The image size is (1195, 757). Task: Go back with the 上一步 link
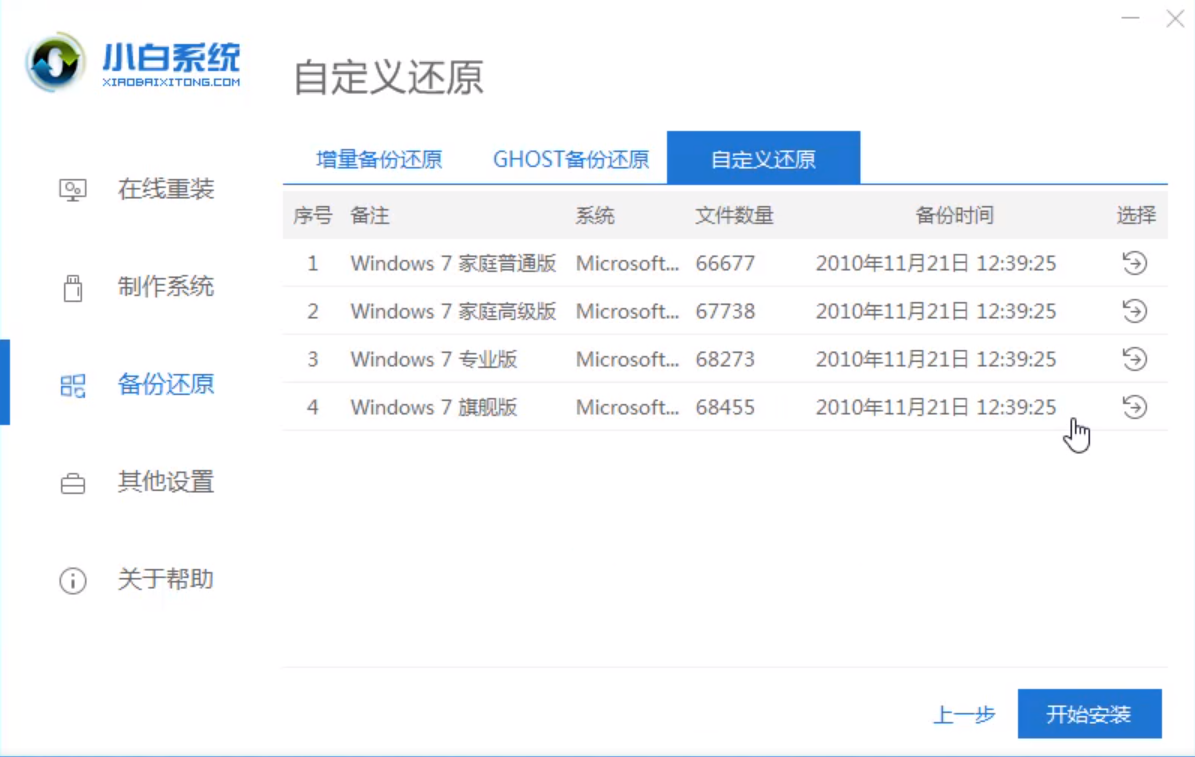pos(964,714)
